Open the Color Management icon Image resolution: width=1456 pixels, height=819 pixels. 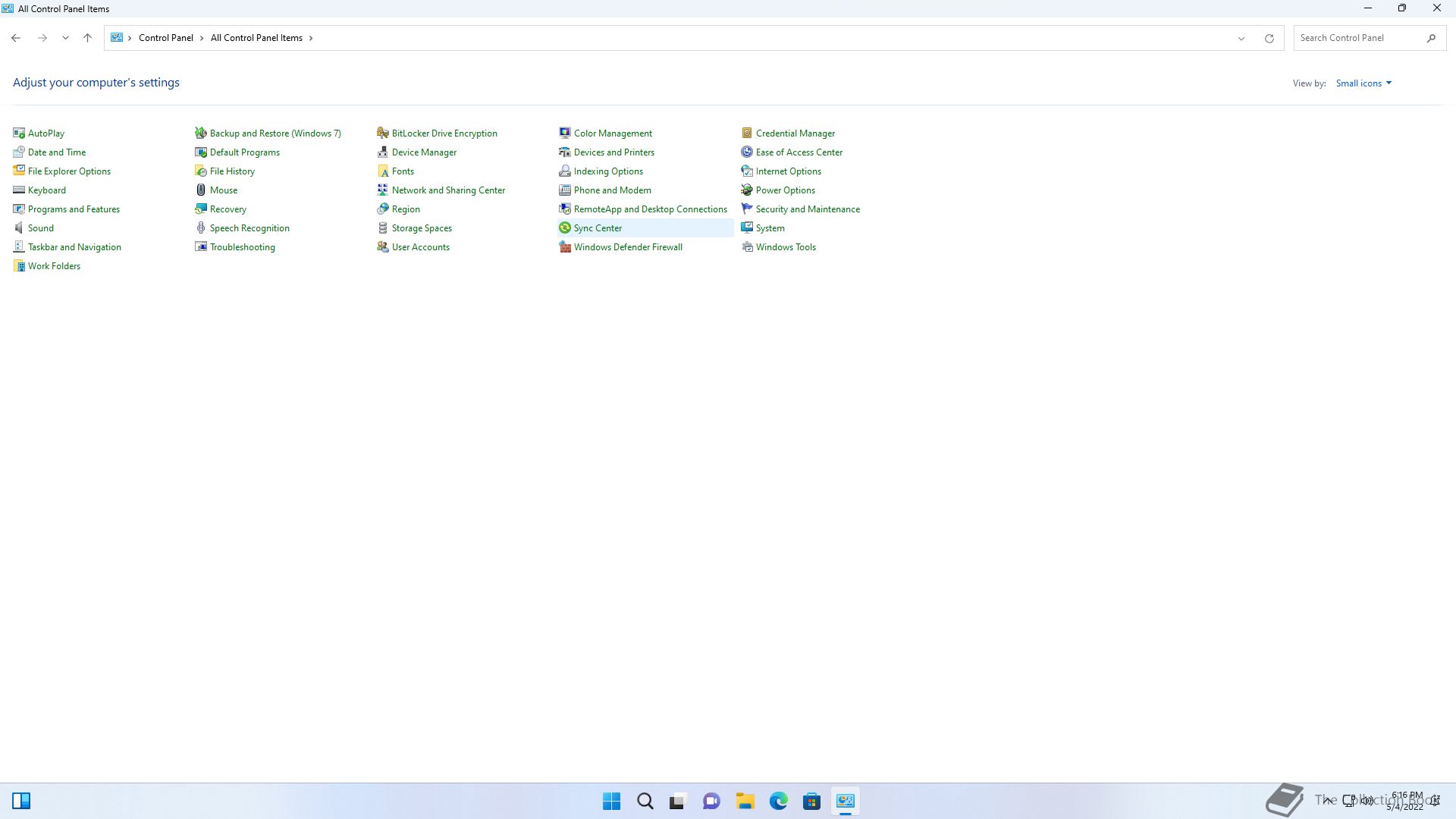[565, 133]
